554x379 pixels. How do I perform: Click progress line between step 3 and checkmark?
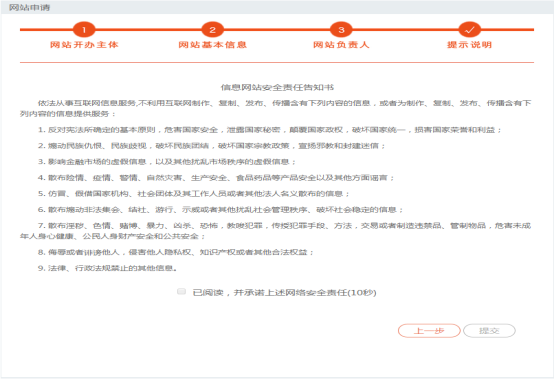405,30
